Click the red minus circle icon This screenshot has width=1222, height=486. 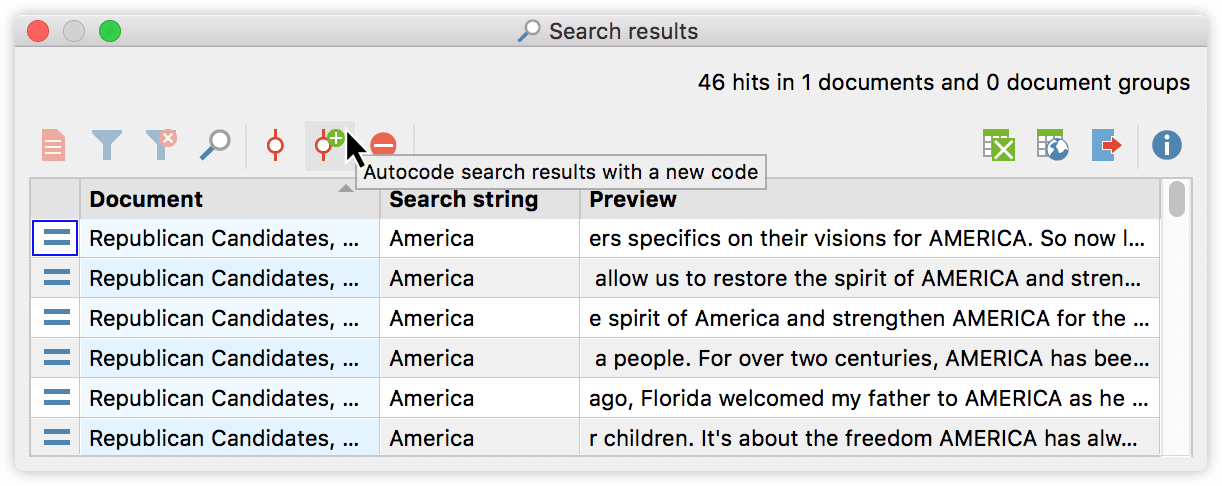click(383, 146)
